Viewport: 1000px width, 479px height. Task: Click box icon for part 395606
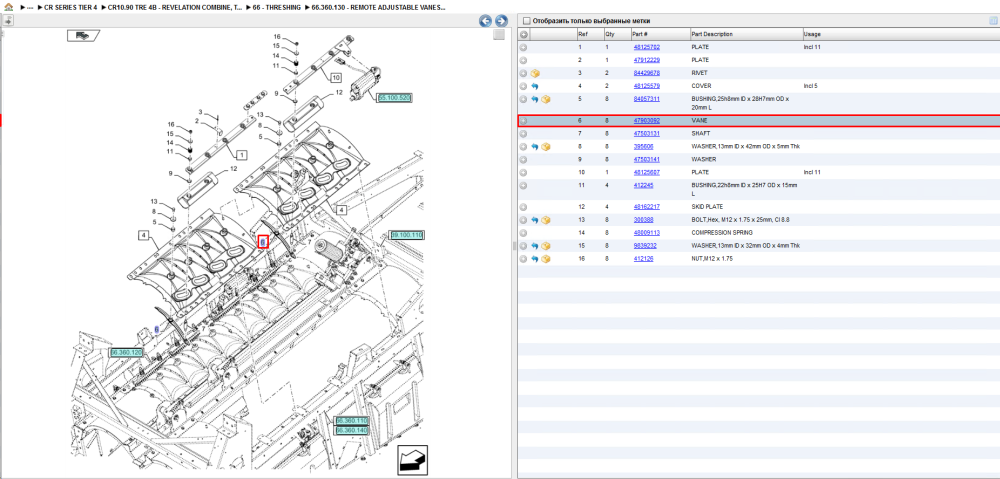click(x=546, y=146)
